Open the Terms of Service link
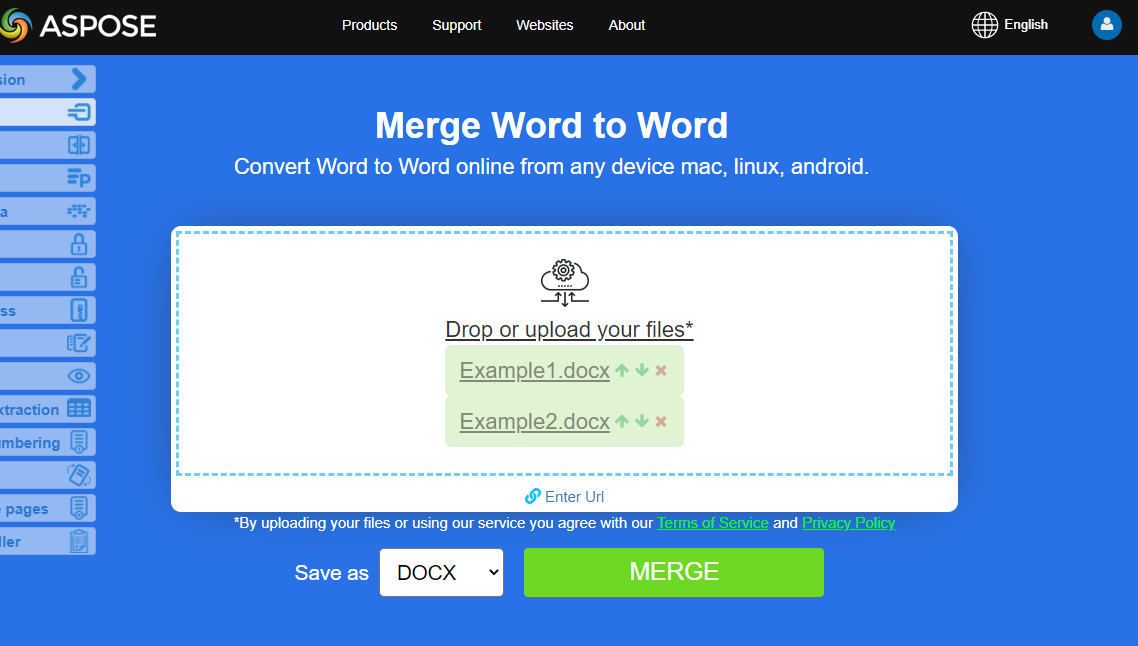 coord(712,523)
